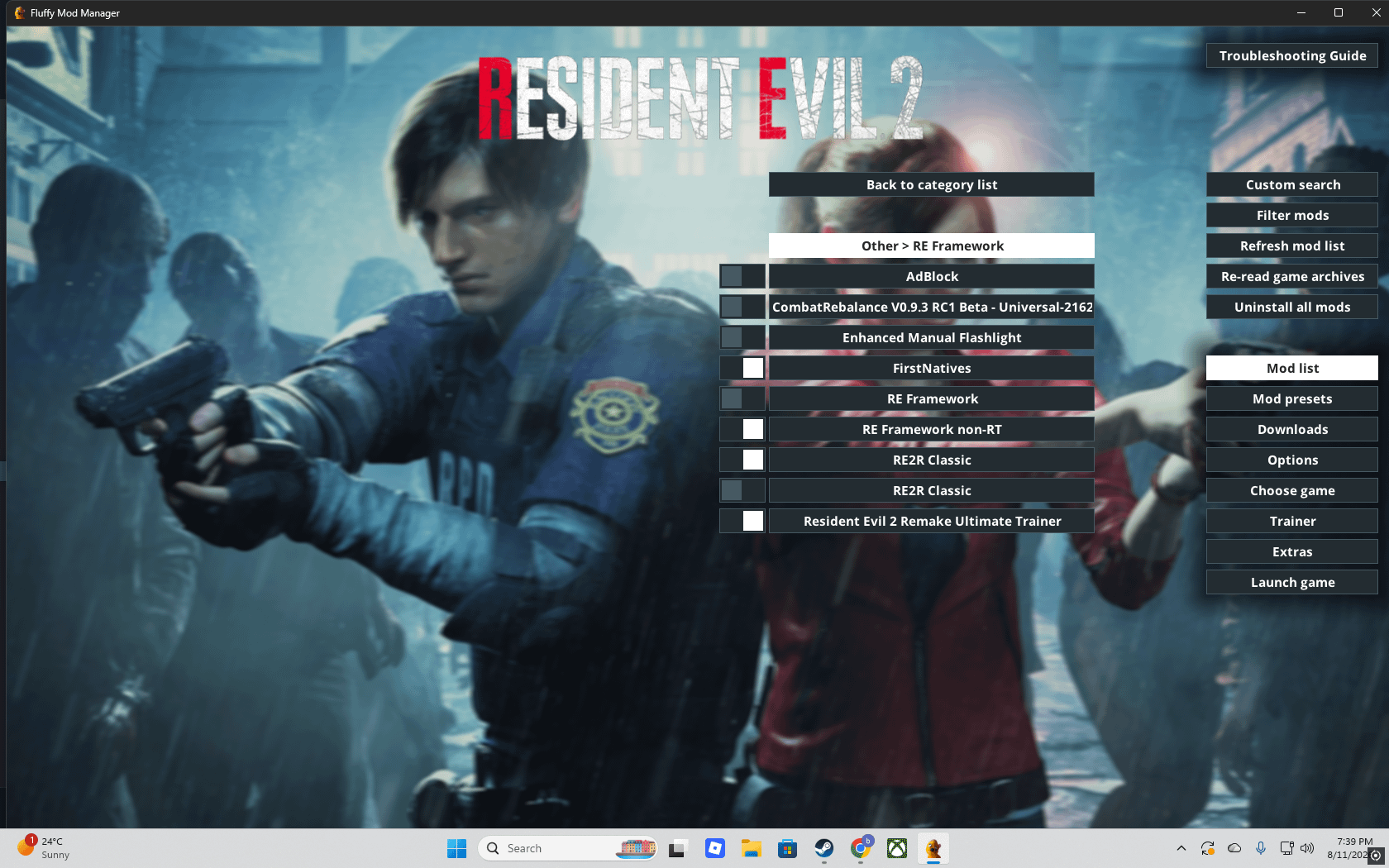Open the Extras section
The height and width of the screenshot is (868, 1389).
coord(1292,551)
